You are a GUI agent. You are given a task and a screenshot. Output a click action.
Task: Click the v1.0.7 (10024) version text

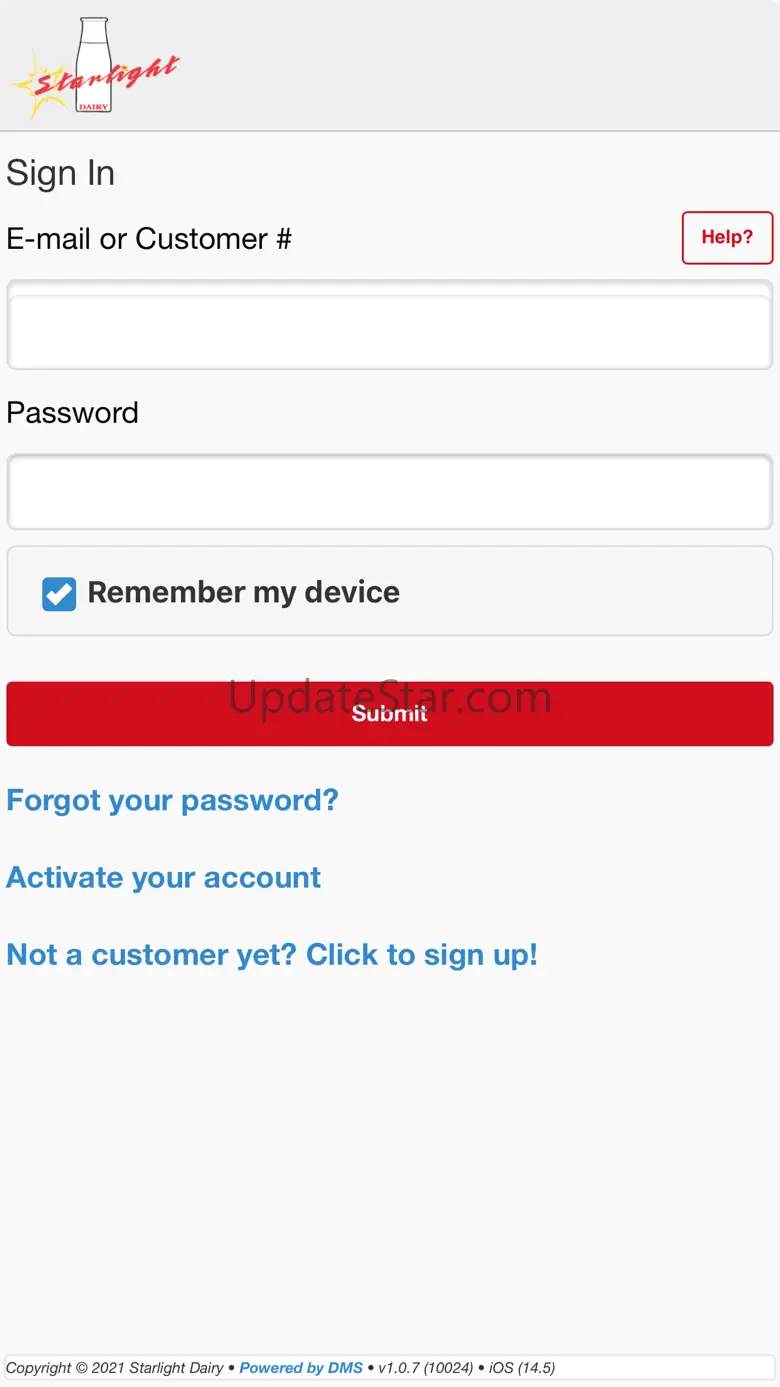tap(426, 1368)
